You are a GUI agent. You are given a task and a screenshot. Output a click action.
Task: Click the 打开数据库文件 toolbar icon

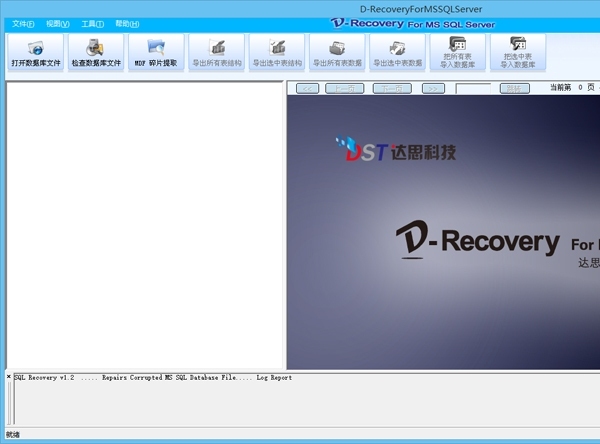(36, 52)
